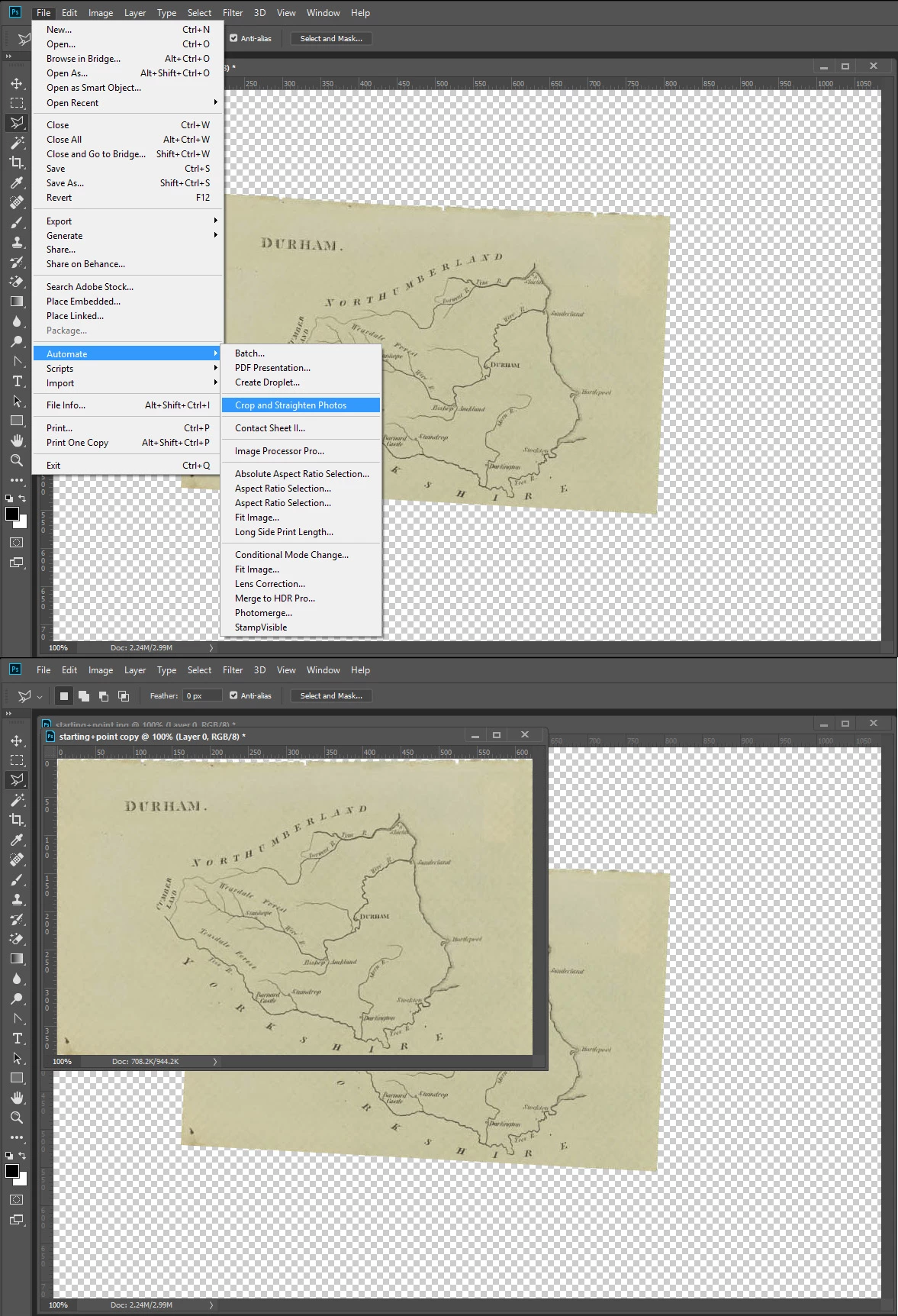This screenshot has width=898, height=1316.
Task: Choose Batch... from Automate submenu
Action: click(301, 353)
